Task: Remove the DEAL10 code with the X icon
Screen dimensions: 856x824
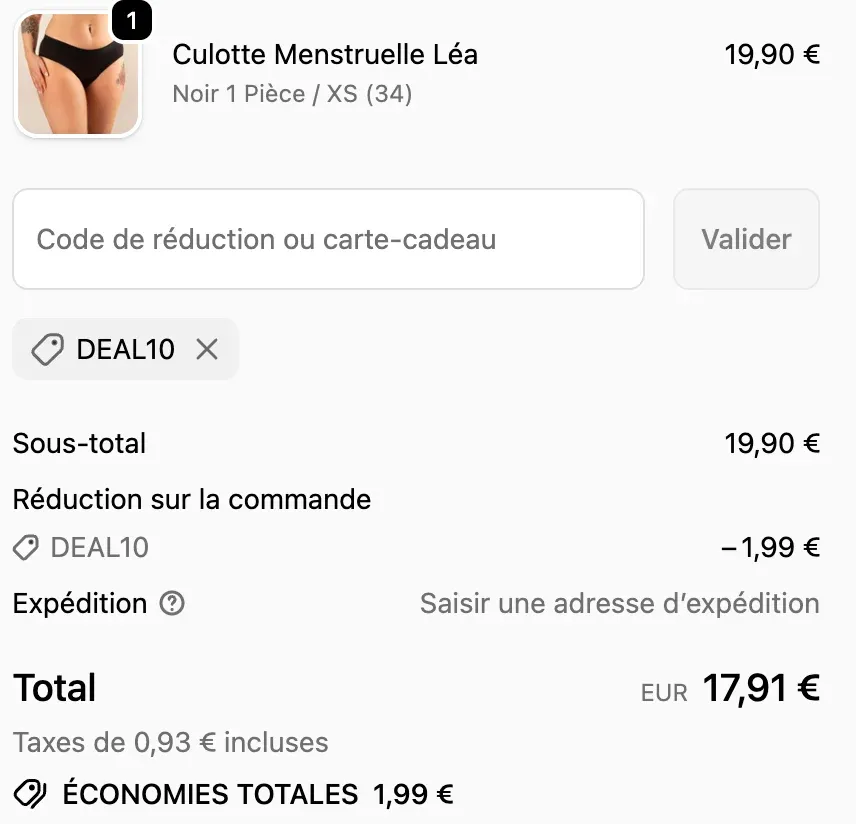Action: 207,349
